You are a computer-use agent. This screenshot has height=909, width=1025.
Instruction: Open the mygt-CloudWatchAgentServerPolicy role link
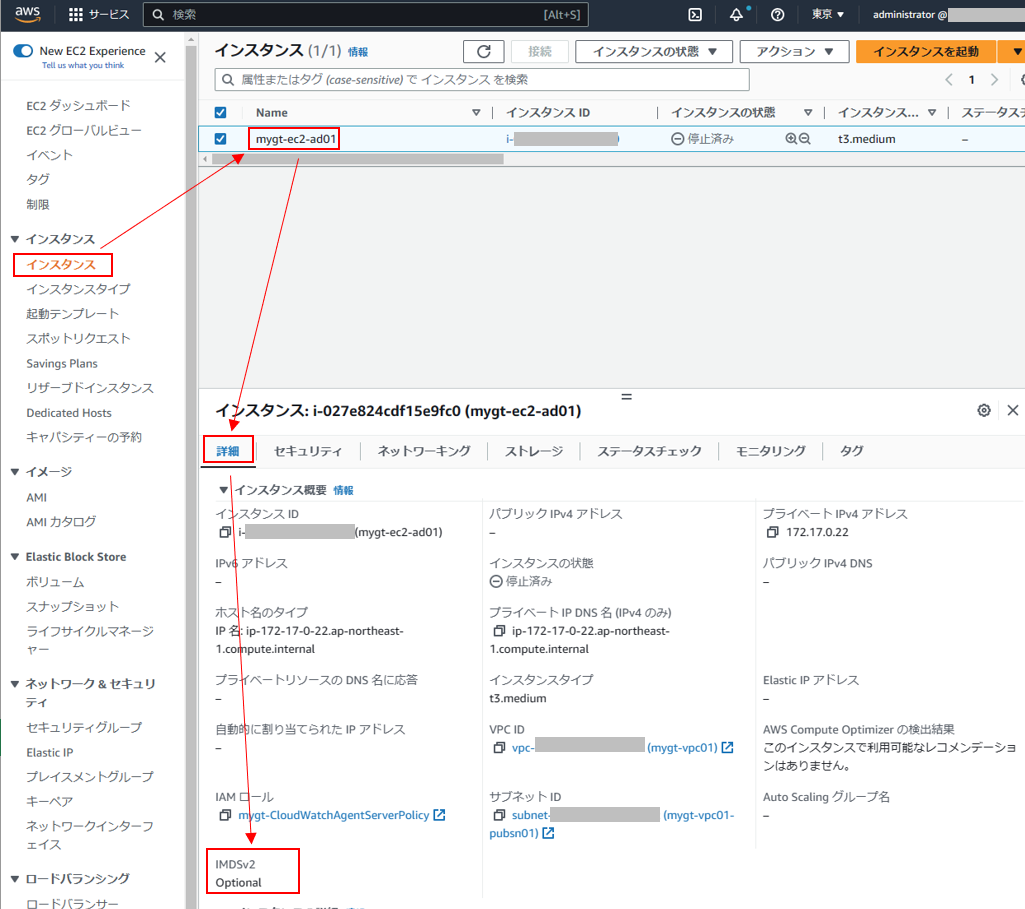tap(333, 815)
